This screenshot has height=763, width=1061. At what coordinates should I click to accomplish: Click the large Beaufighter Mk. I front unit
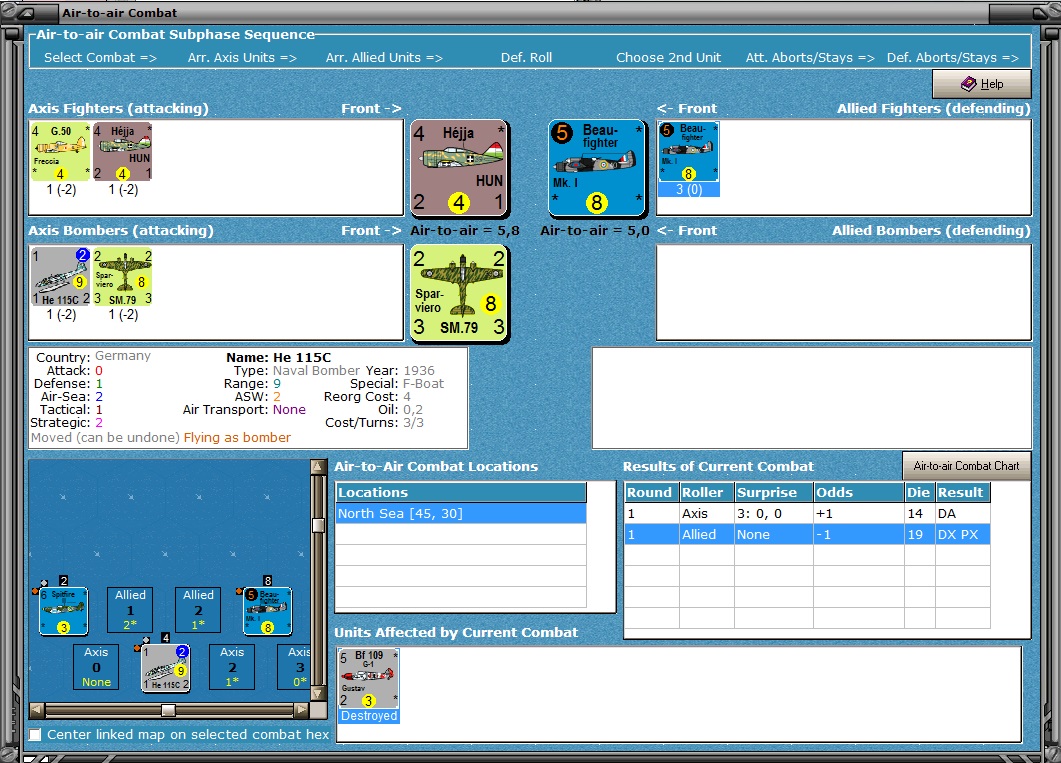click(596, 168)
